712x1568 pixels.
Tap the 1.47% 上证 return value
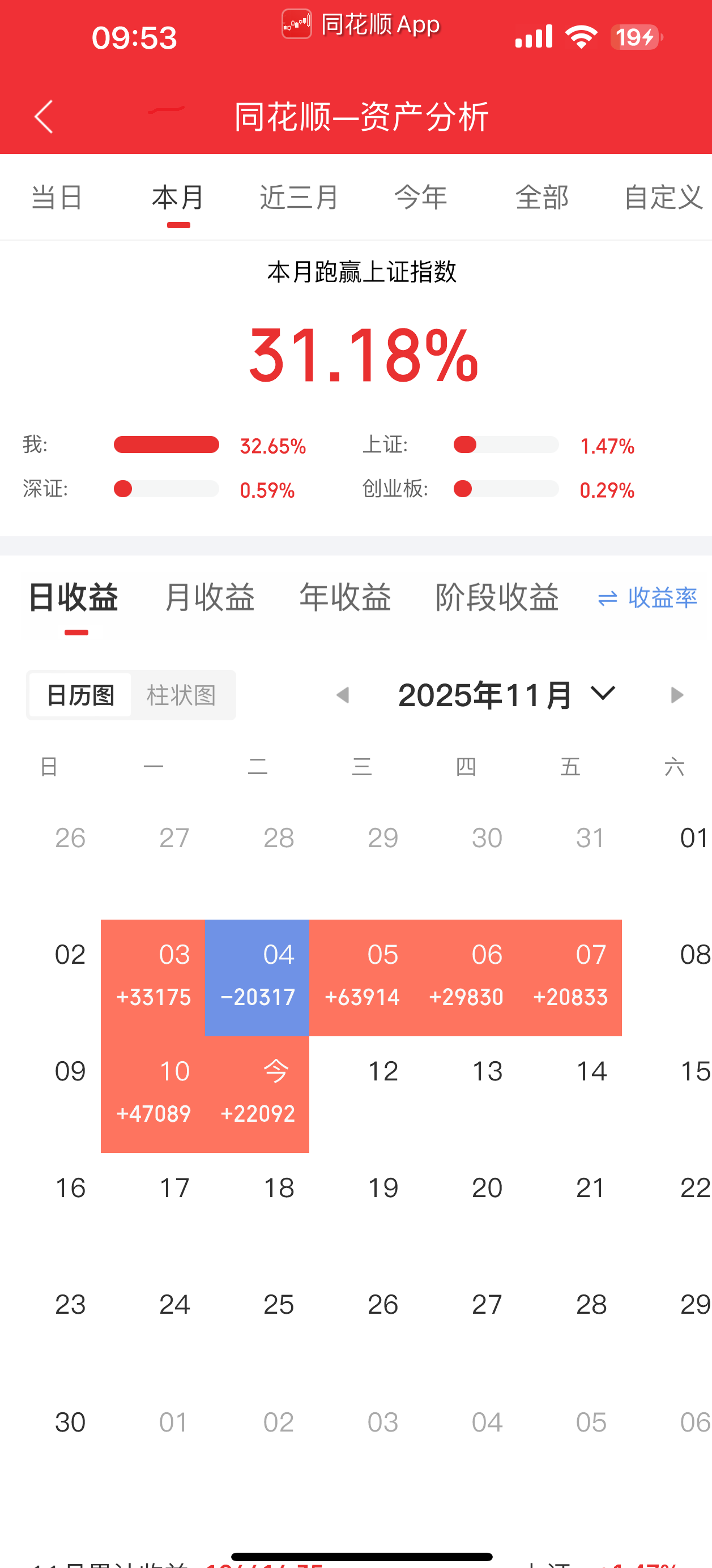pyautogui.click(x=607, y=446)
